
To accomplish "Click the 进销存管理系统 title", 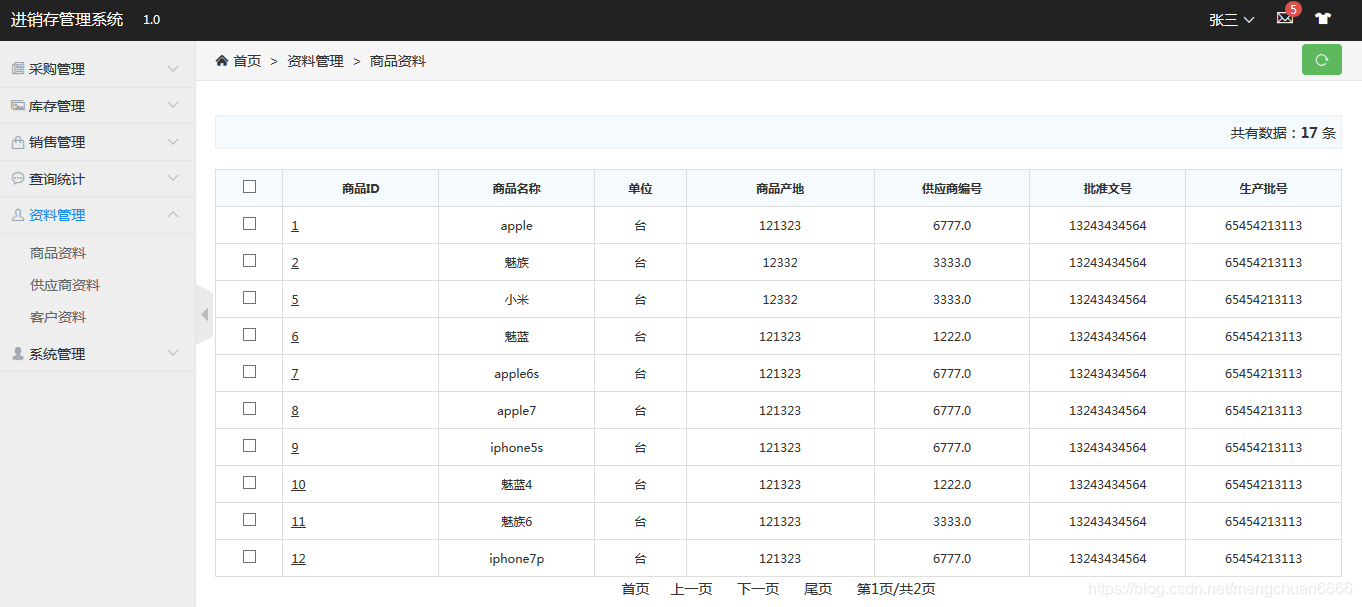I will (67, 19).
